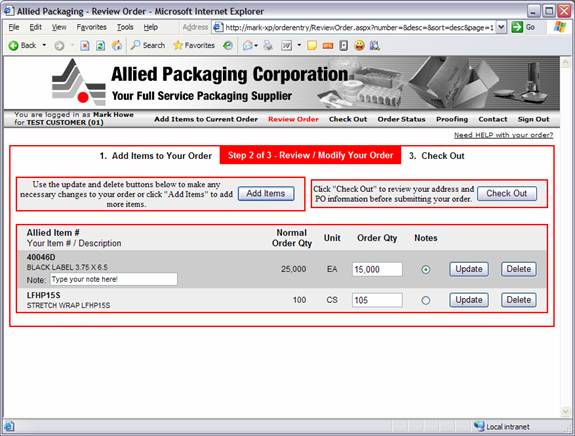Select step 3 Check Out tab
Viewport: 575px width, 436px height.
[436, 156]
